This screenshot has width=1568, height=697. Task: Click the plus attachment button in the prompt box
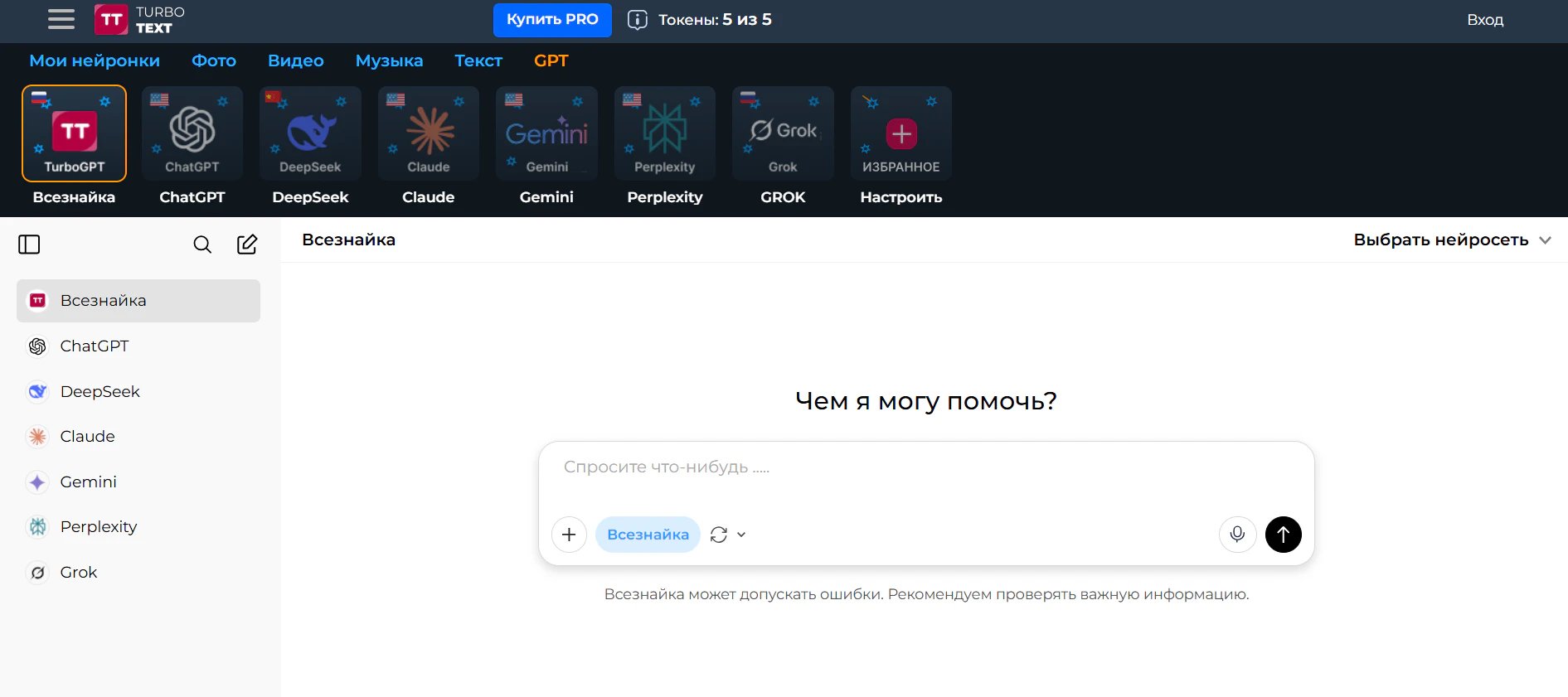tap(569, 535)
